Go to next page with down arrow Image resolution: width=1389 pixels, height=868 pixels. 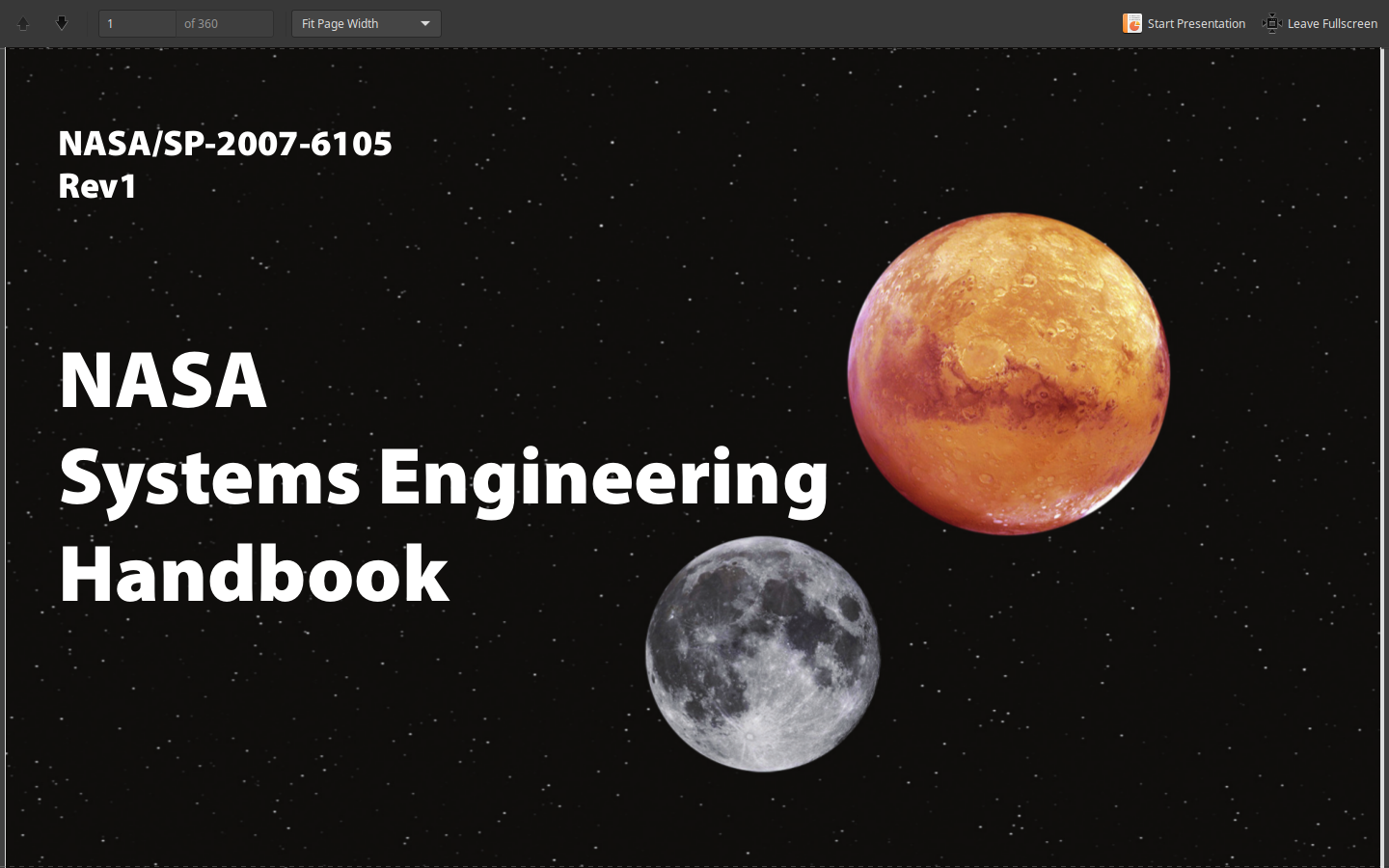(x=62, y=23)
